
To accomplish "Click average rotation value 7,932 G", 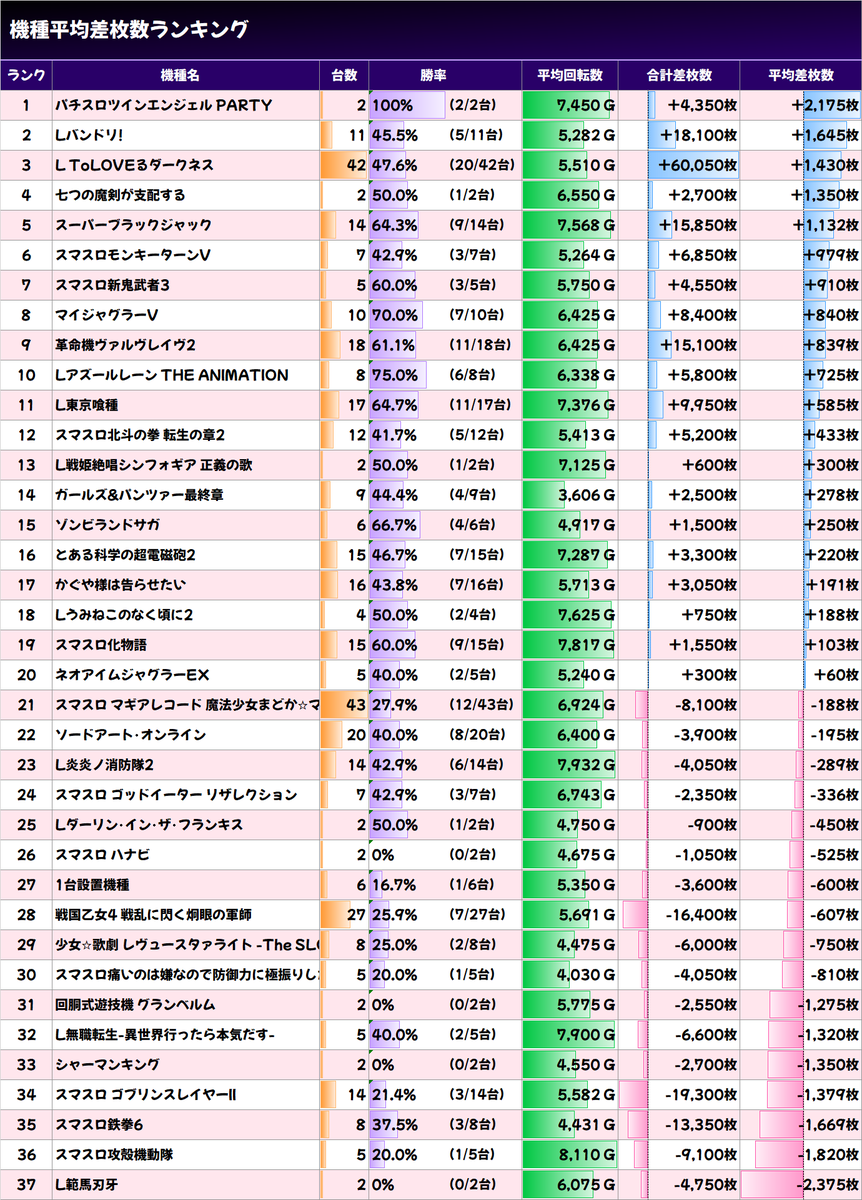I will 586,765.
